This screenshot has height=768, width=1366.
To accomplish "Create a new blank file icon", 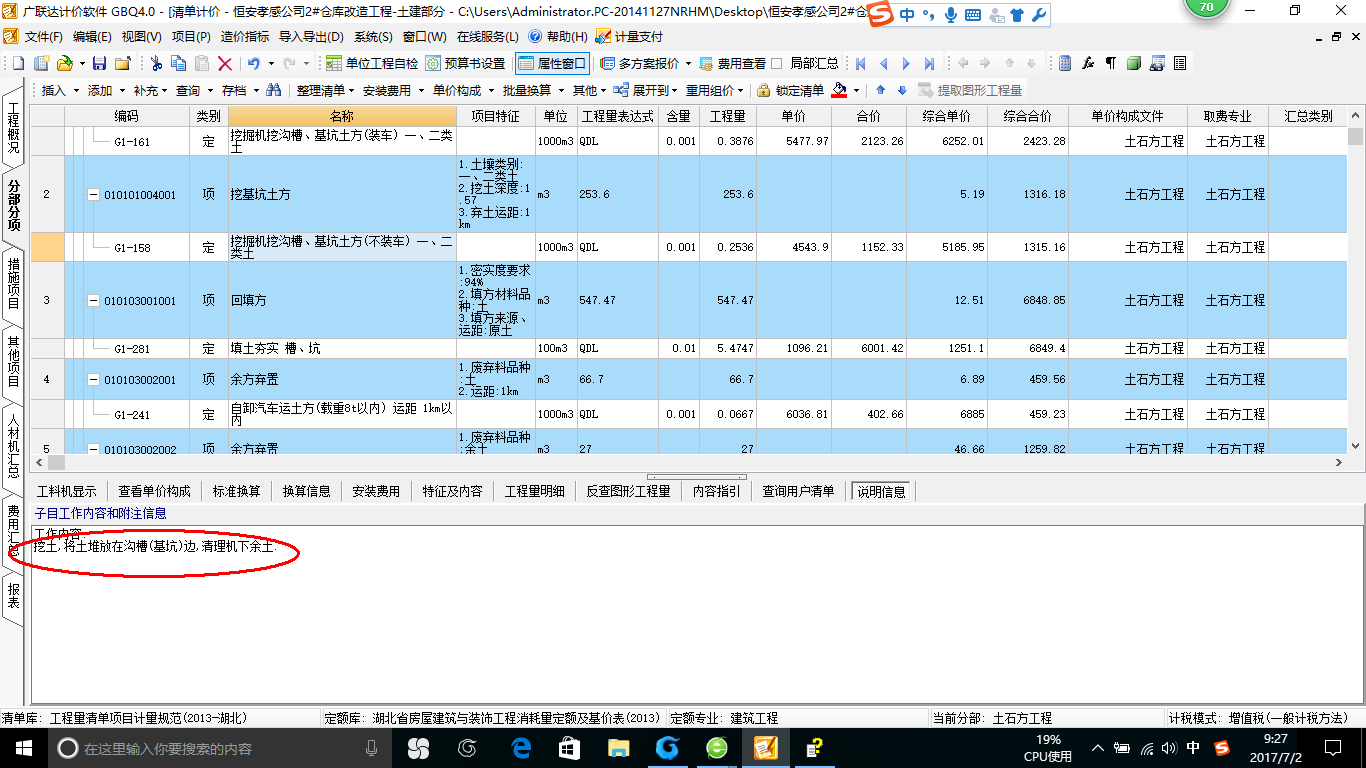I will pos(18,63).
